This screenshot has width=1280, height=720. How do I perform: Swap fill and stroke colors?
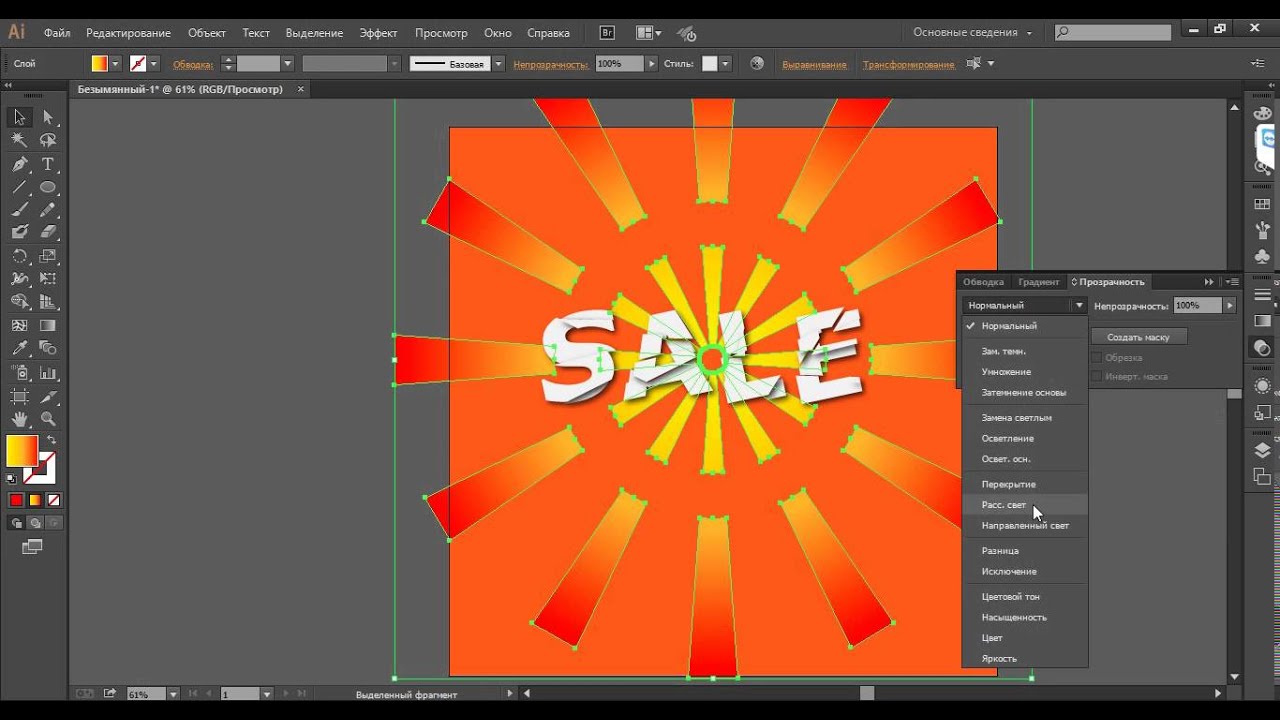[x=51, y=440]
